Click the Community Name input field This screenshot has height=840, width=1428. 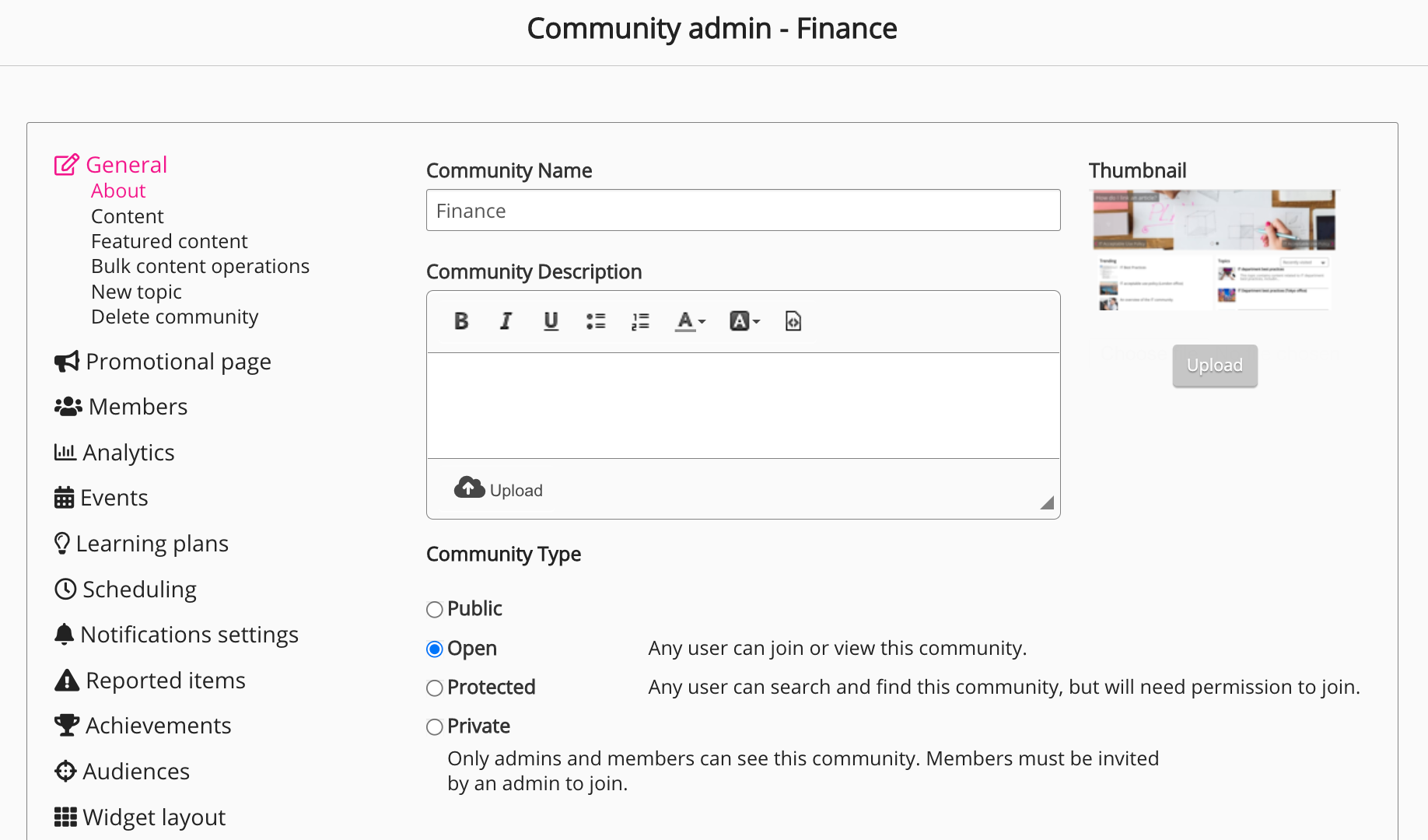tap(743, 211)
